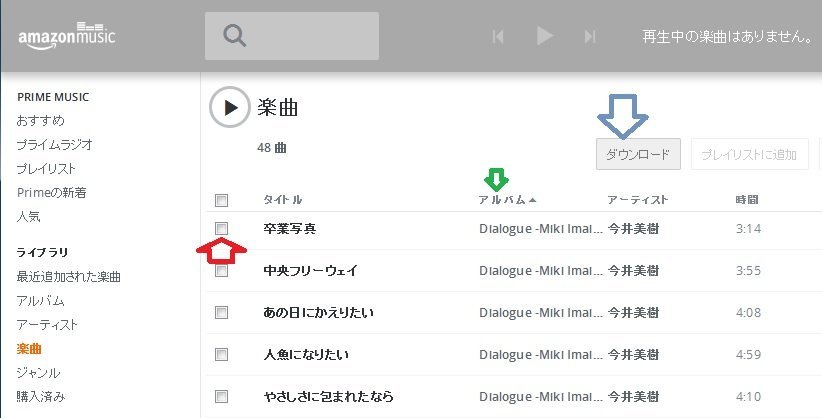Viewport: 822px width, 418px height.
Task: Click song title 人魚になりたい
Action: pyautogui.click(x=306, y=355)
